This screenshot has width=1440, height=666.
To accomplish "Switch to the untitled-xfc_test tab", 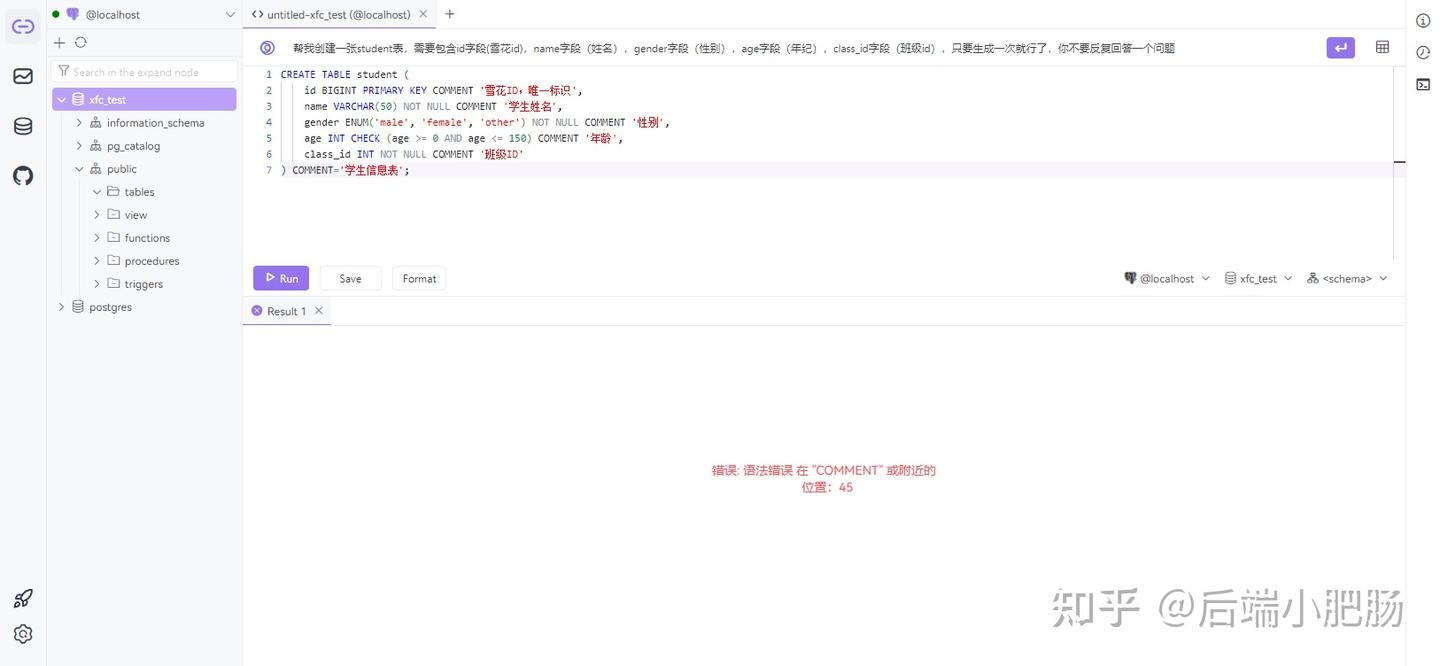I will pyautogui.click(x=340, y=14).
